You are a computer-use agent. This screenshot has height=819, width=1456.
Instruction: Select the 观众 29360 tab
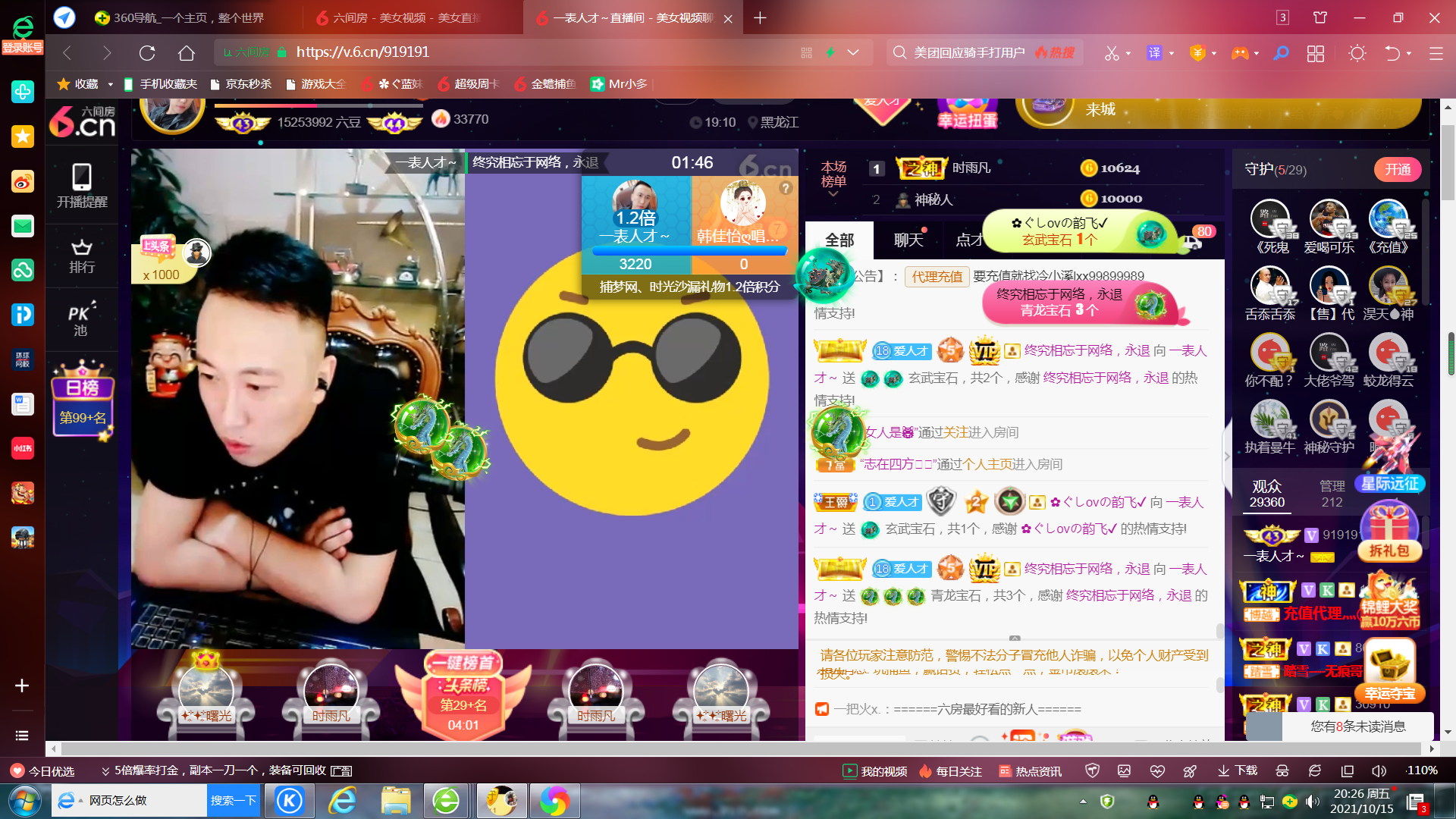pos(1267,494)
